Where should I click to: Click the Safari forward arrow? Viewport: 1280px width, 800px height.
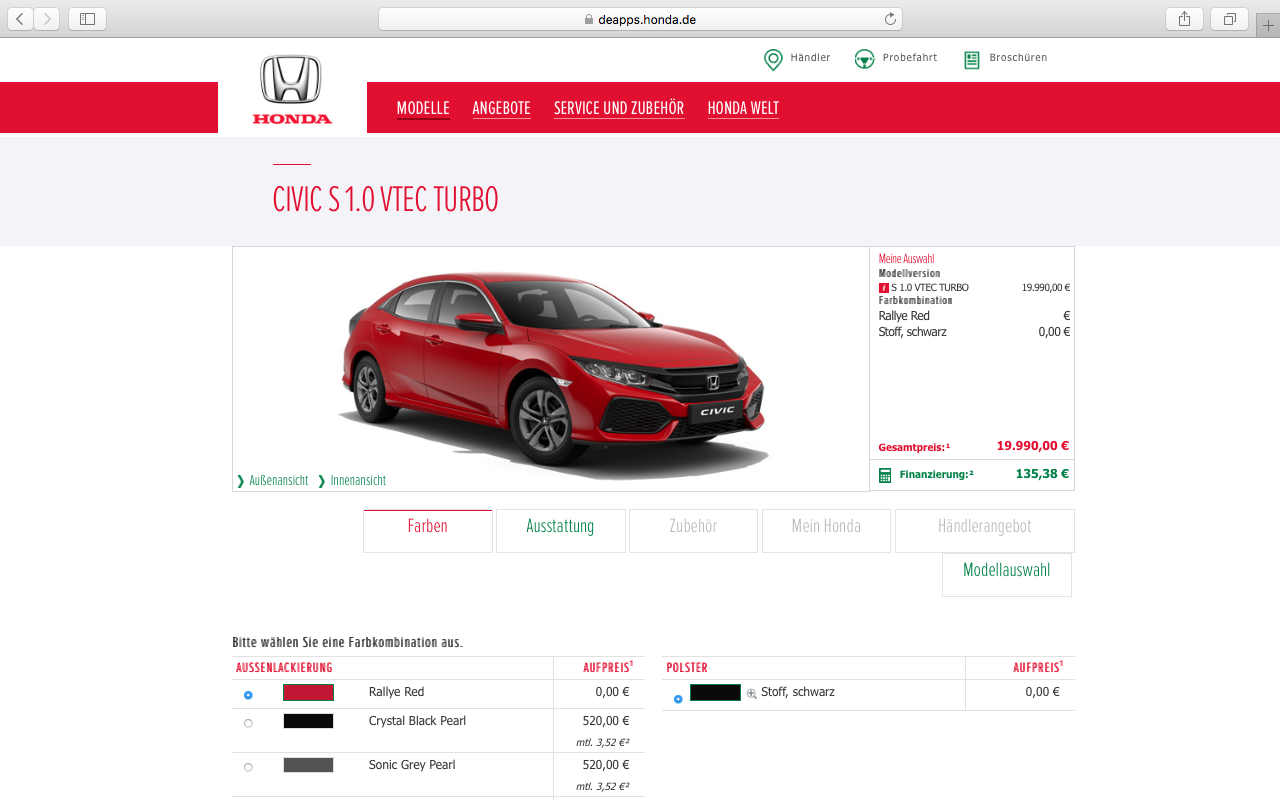46,19
